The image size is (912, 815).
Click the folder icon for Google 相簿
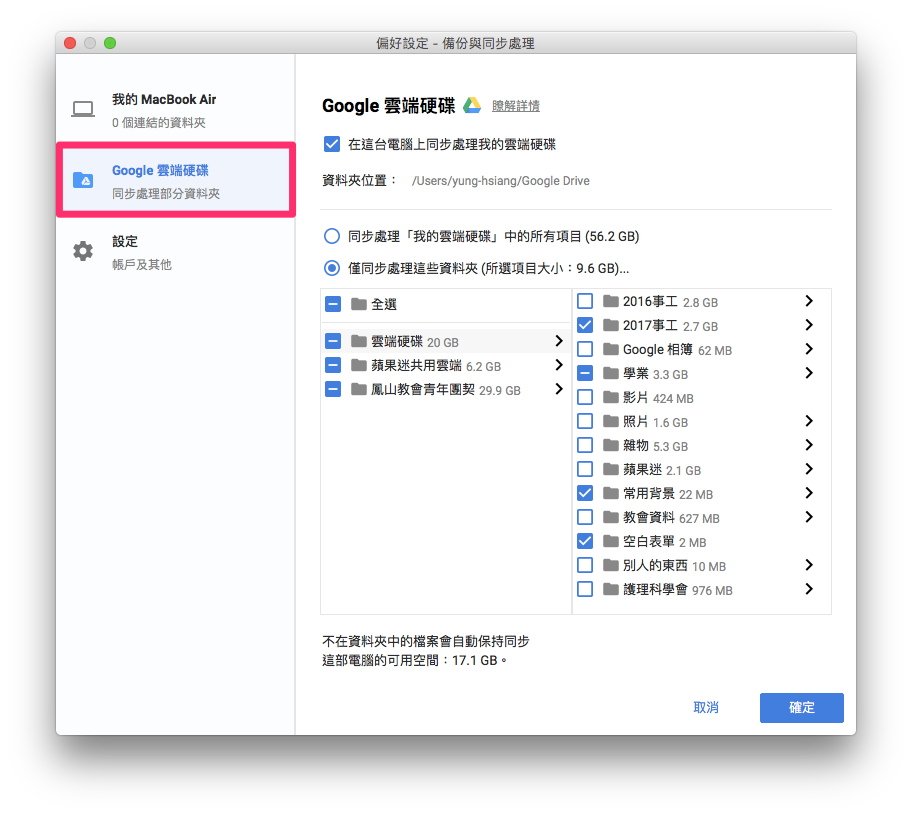611,349
